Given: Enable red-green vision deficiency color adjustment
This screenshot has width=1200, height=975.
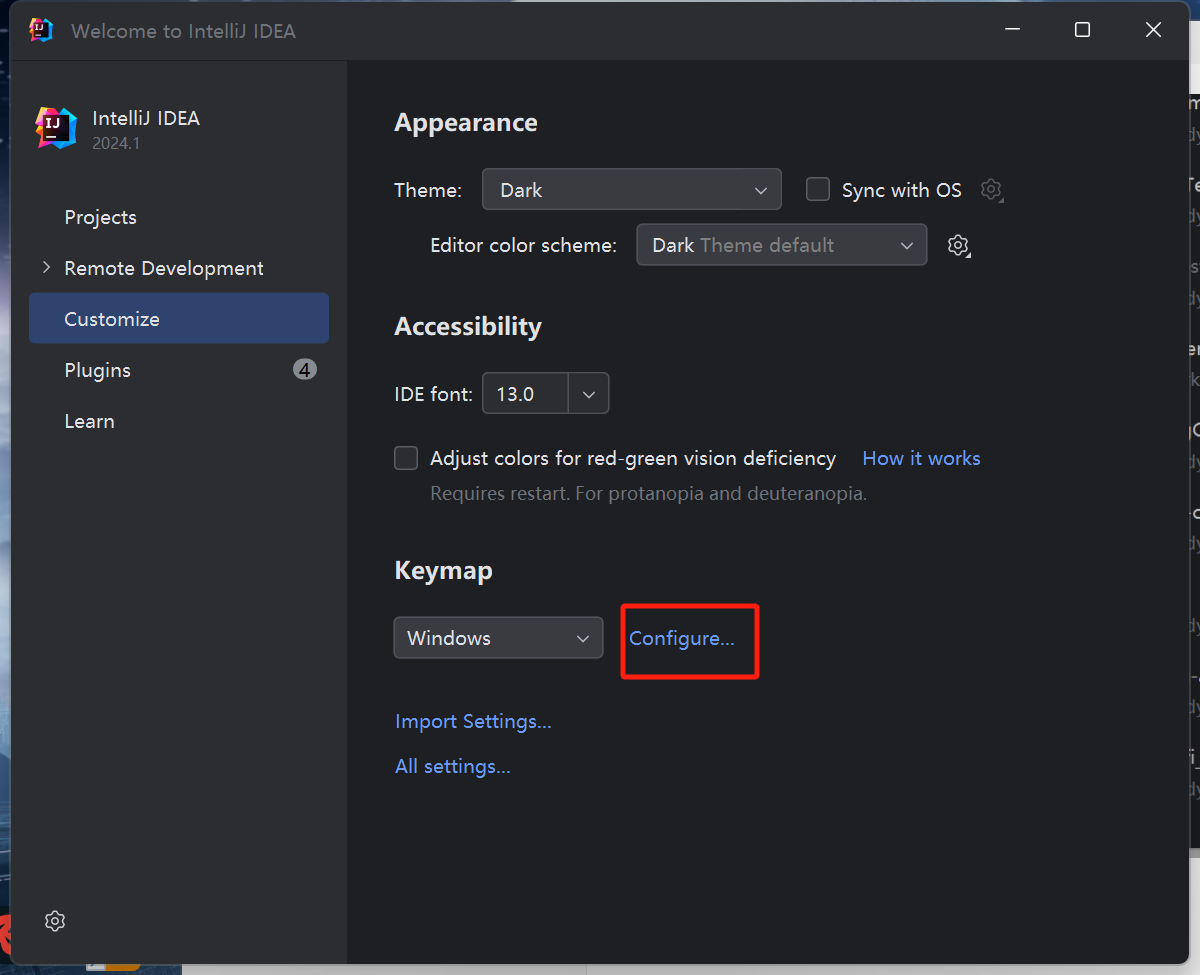Looking at the screenshot, I should (406, 458).
